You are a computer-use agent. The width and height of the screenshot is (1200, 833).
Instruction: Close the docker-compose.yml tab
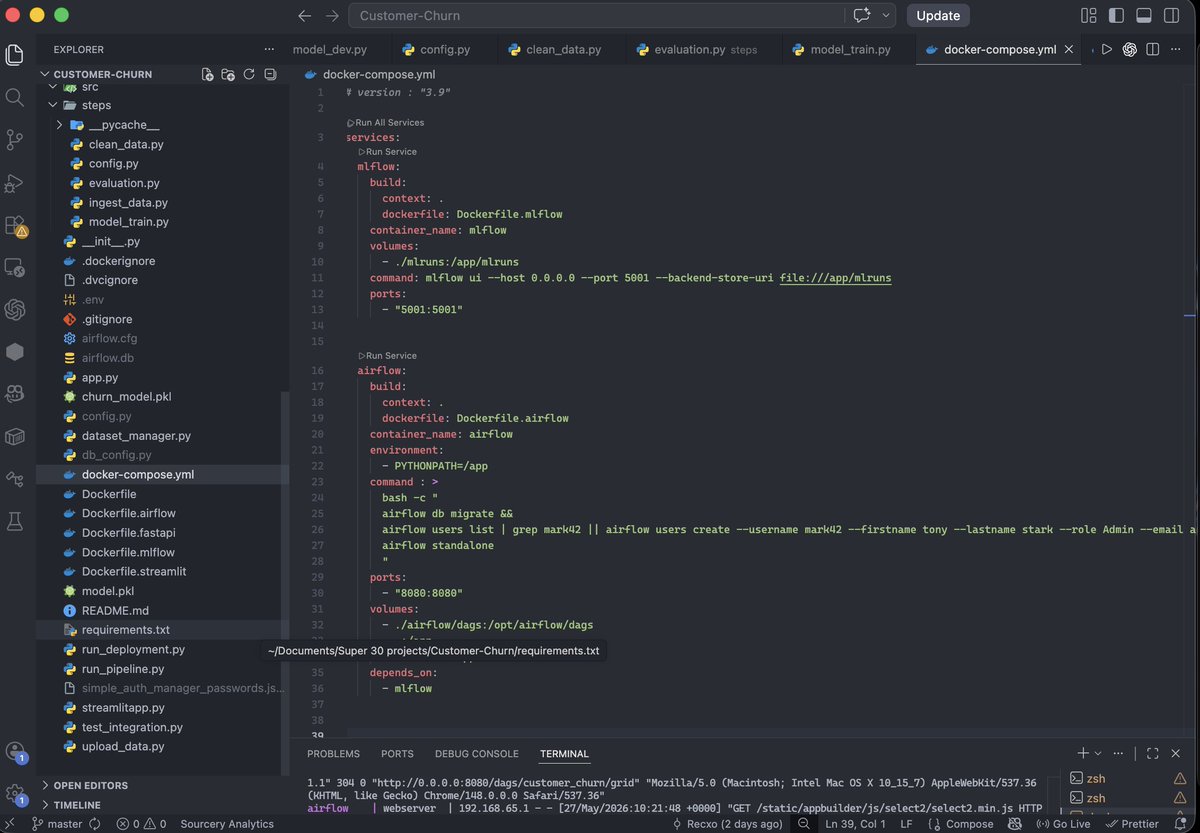pos(1070,49)
